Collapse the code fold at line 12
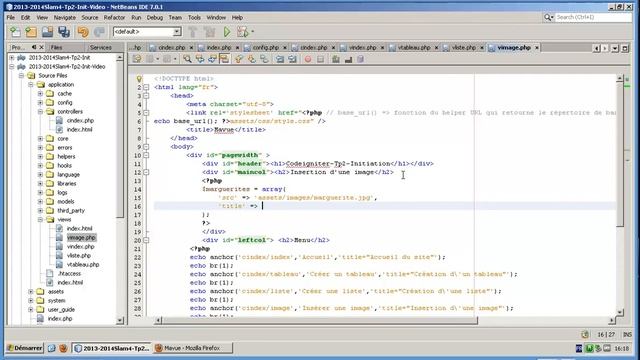The image size is (640, 360). (x=146, y=172)
